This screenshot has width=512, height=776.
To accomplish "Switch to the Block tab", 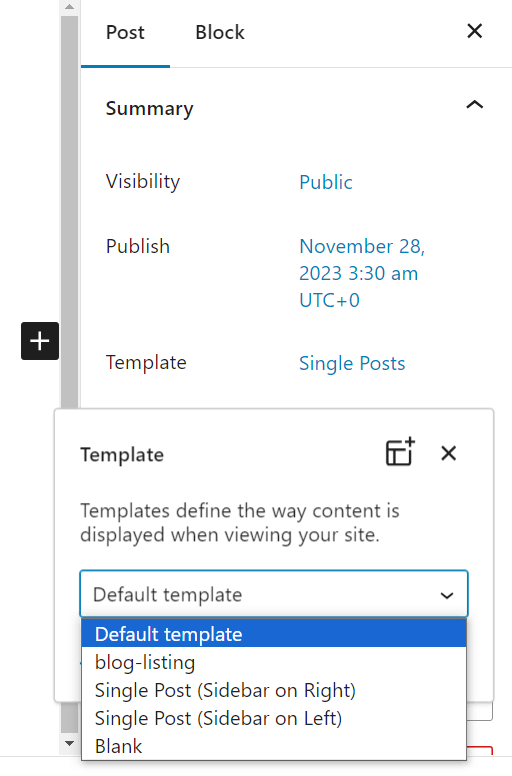I will (220, 33).
